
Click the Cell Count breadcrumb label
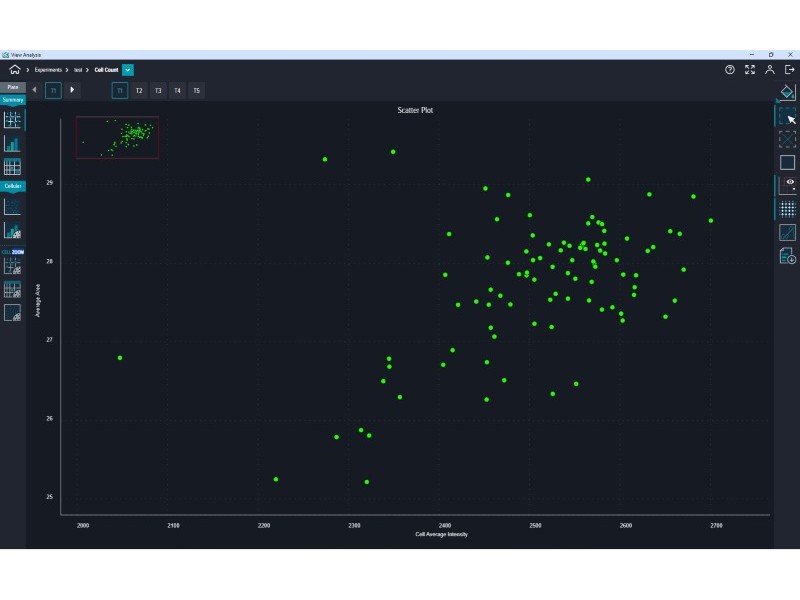coord(106,70)
